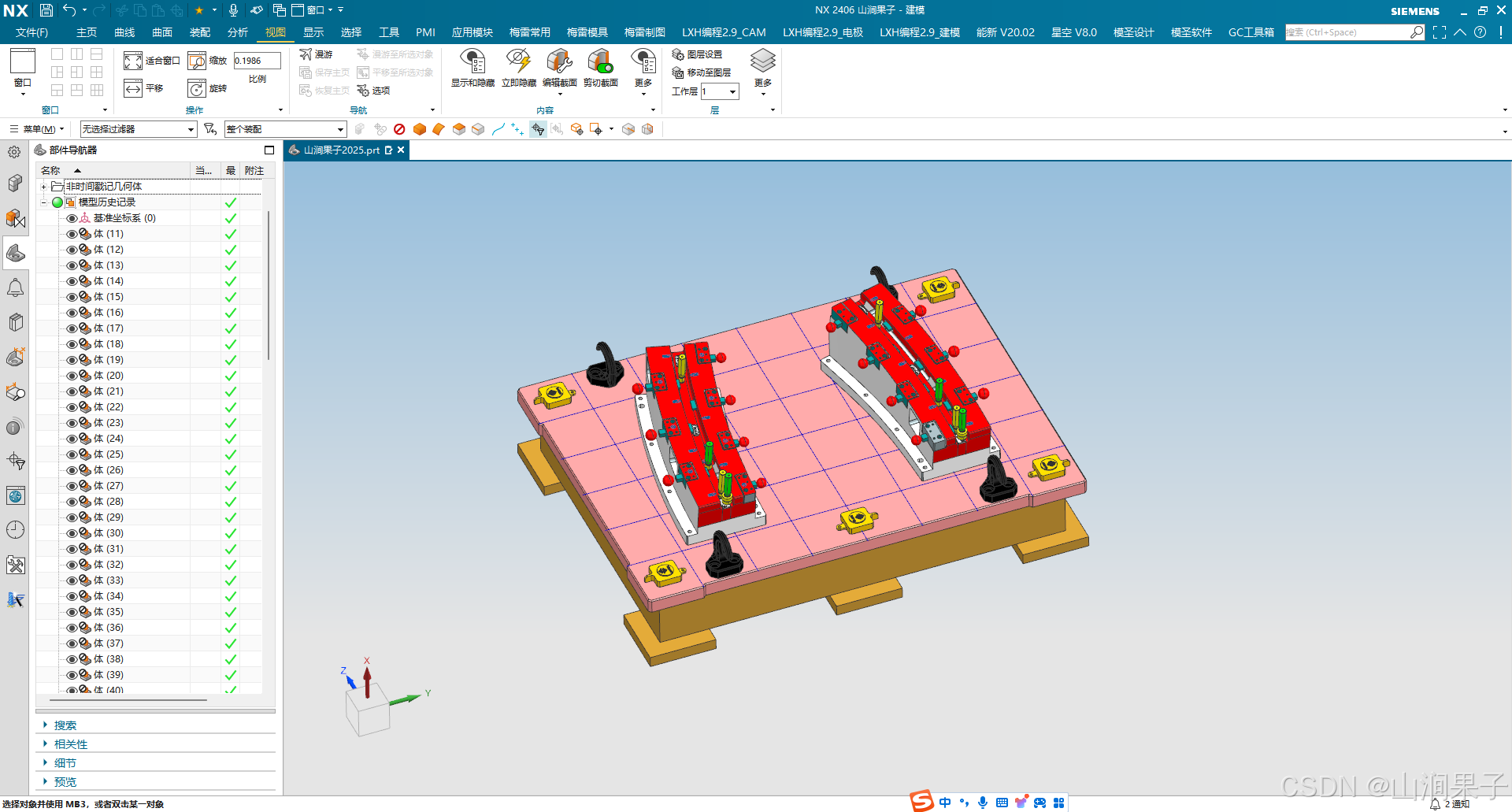
Task: Open the Reuse Library book icon
Action: pos(16,322)
